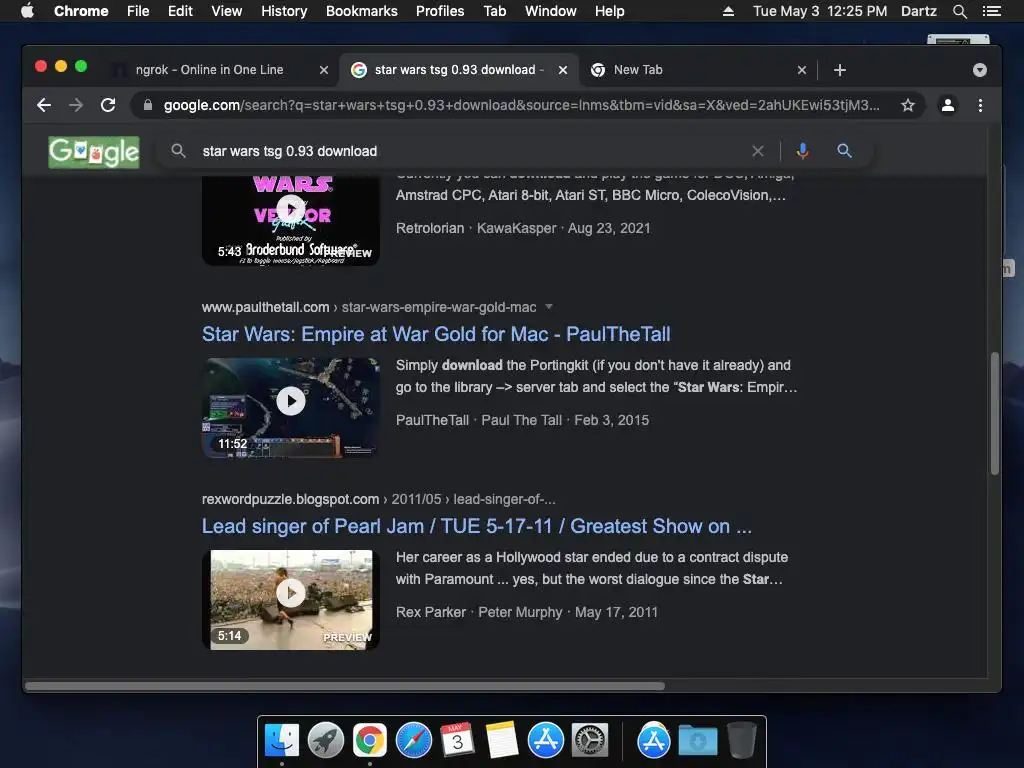
Task: Open the tab search dropdown arrow
Action: [x=980, y=70]
